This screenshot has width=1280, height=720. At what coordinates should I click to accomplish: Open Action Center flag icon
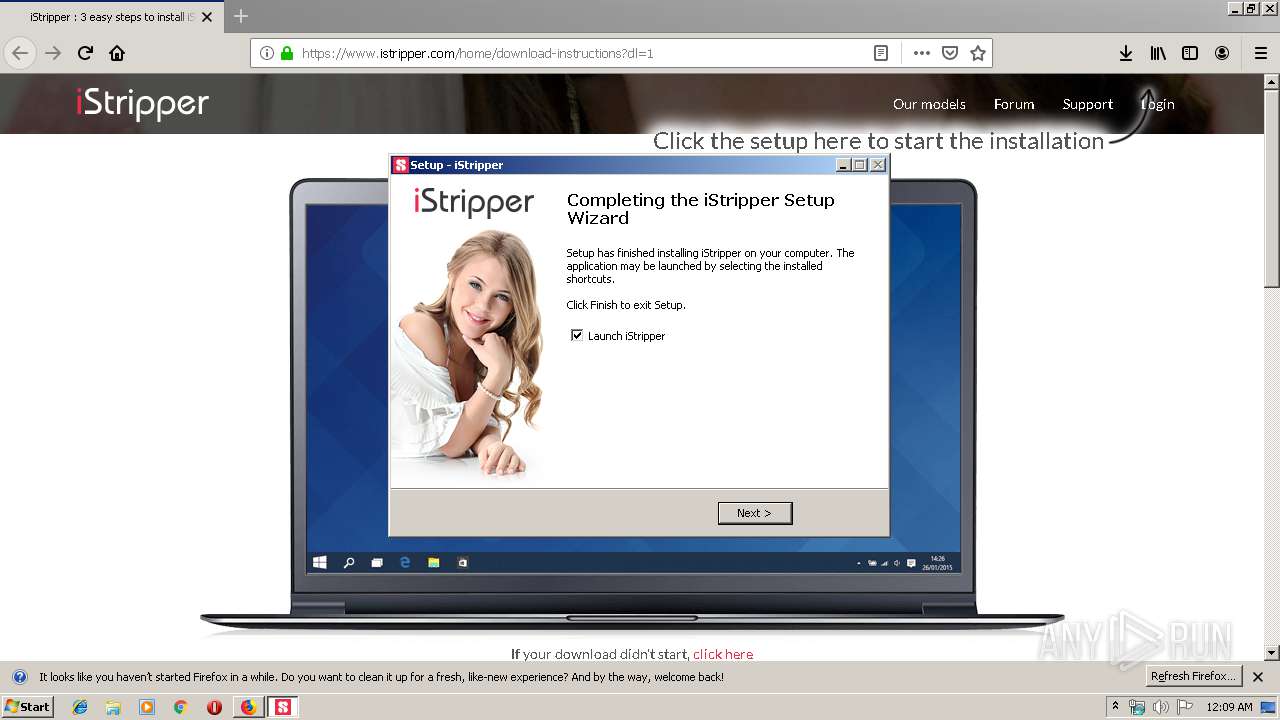(x=1185, y=707)
